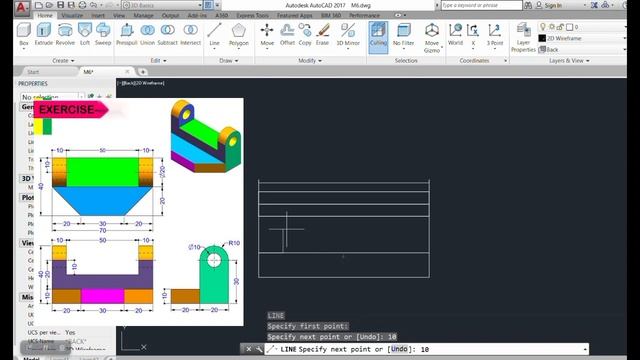
Task: Toggle layer on/off lightbulb icon
Action: [x=543, y=27]
